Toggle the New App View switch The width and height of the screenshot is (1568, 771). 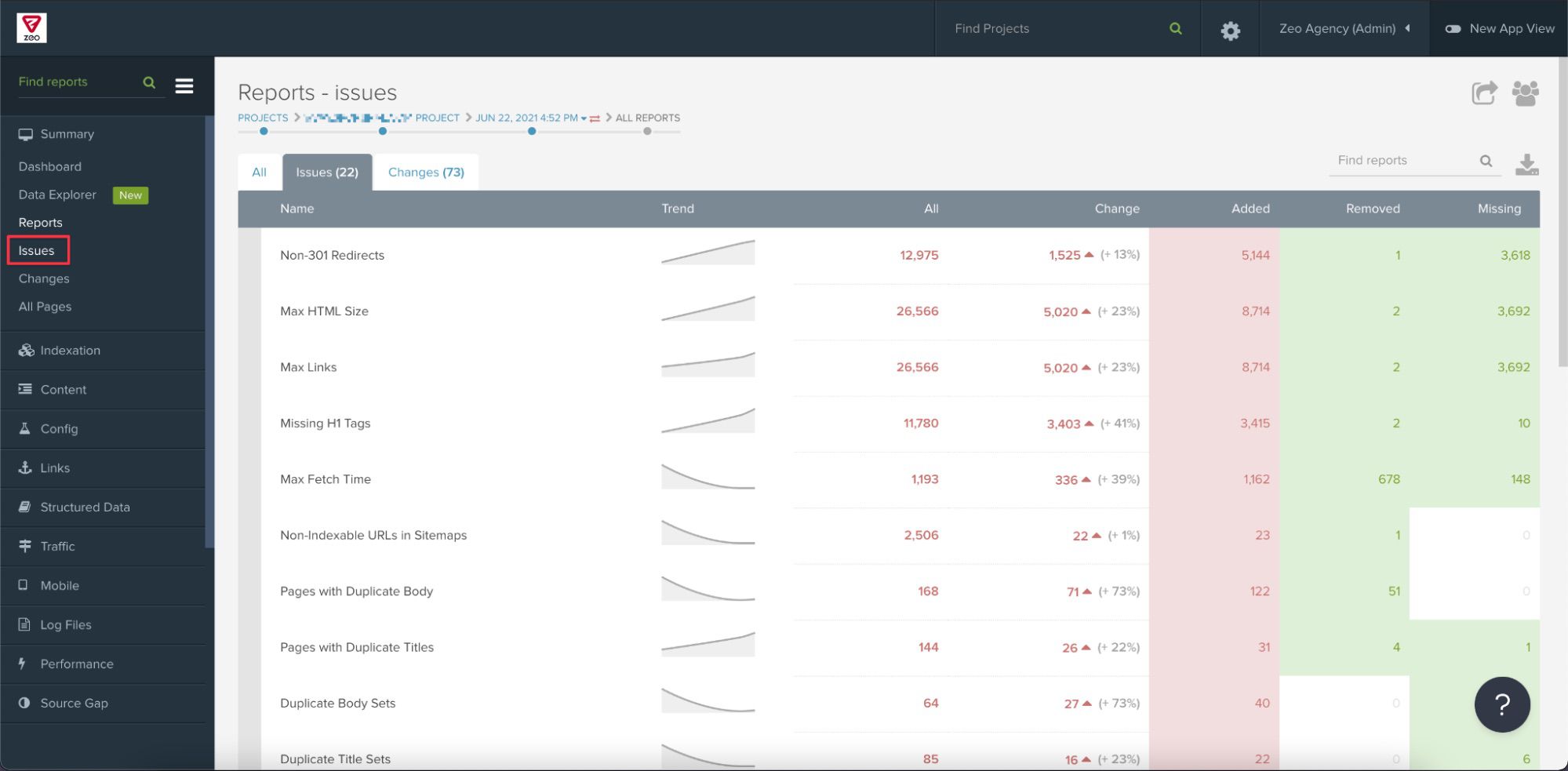click(x=1453, y=28)
